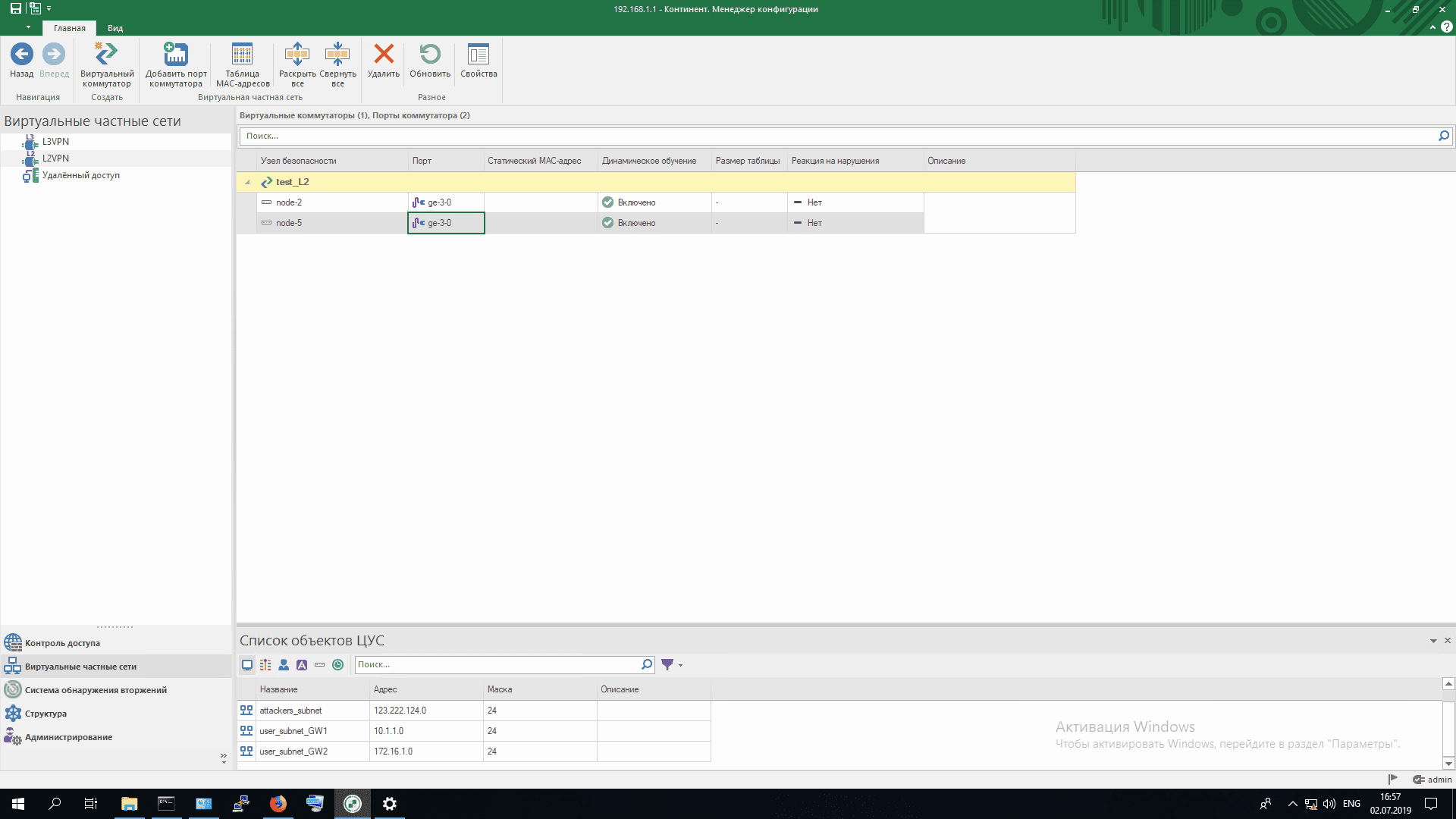Switch to the Вид ribbon tab

(115, 28)
